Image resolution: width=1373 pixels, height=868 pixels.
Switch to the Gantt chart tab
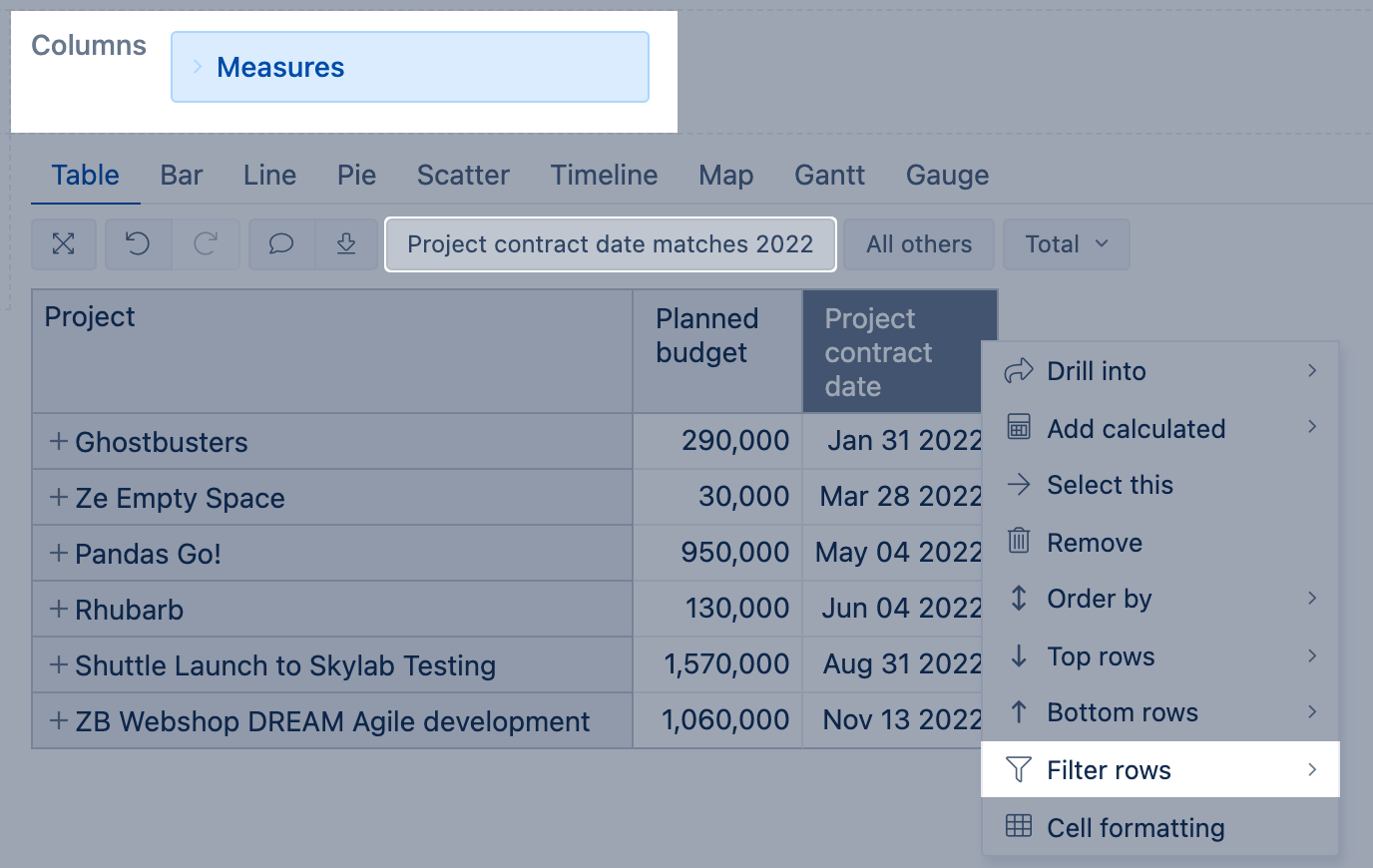pos(828,176)
